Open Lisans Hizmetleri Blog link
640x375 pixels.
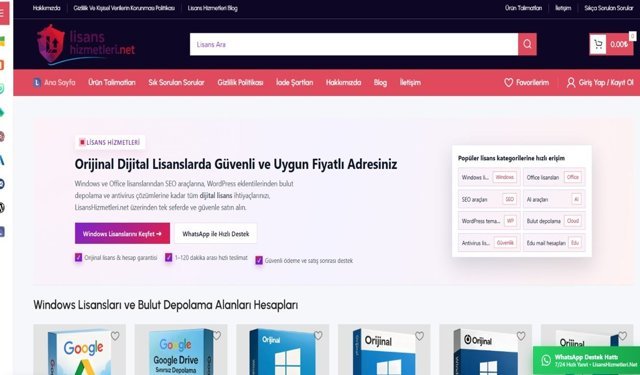213,8
